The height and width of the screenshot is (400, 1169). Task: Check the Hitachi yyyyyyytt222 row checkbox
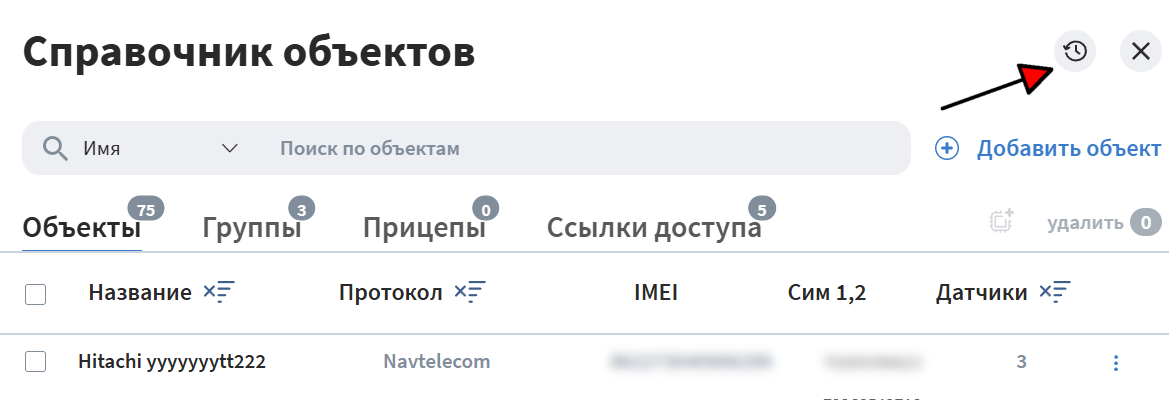[x=35, y=362]
